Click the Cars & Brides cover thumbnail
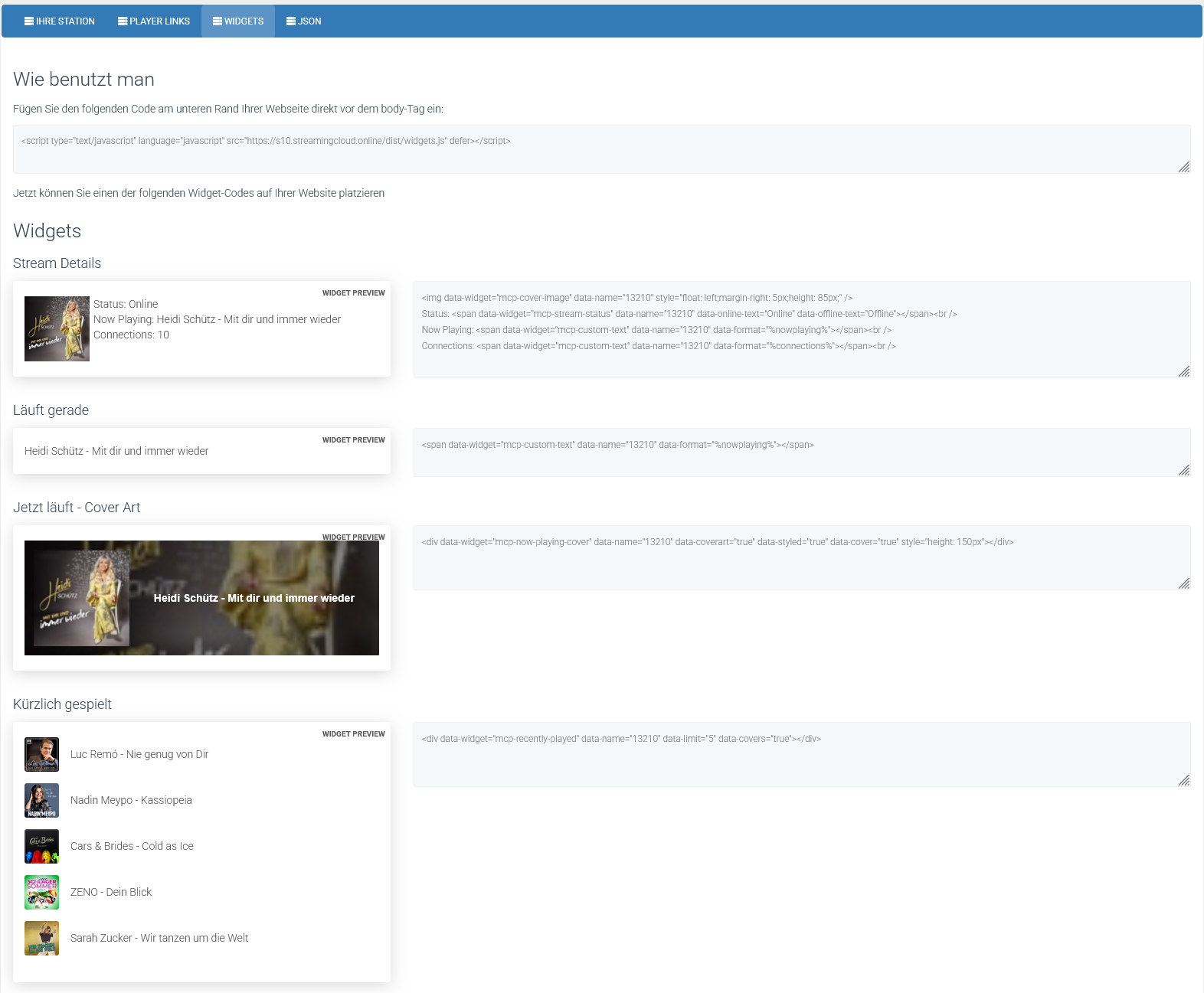Screen dimensions: 1204x993 41,846
